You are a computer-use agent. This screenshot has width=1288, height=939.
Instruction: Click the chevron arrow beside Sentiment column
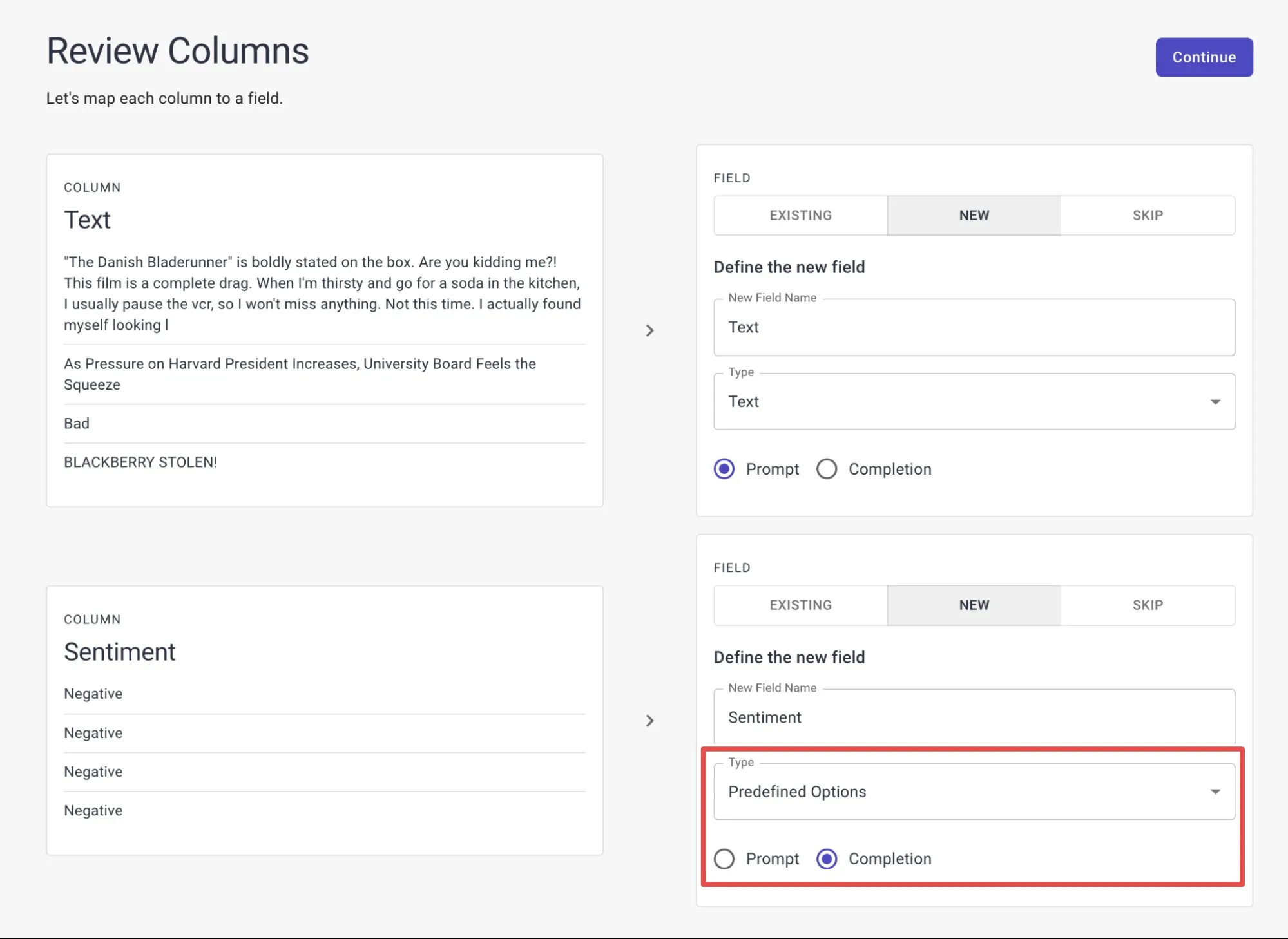pyautogui.click(x=649, y=721)
